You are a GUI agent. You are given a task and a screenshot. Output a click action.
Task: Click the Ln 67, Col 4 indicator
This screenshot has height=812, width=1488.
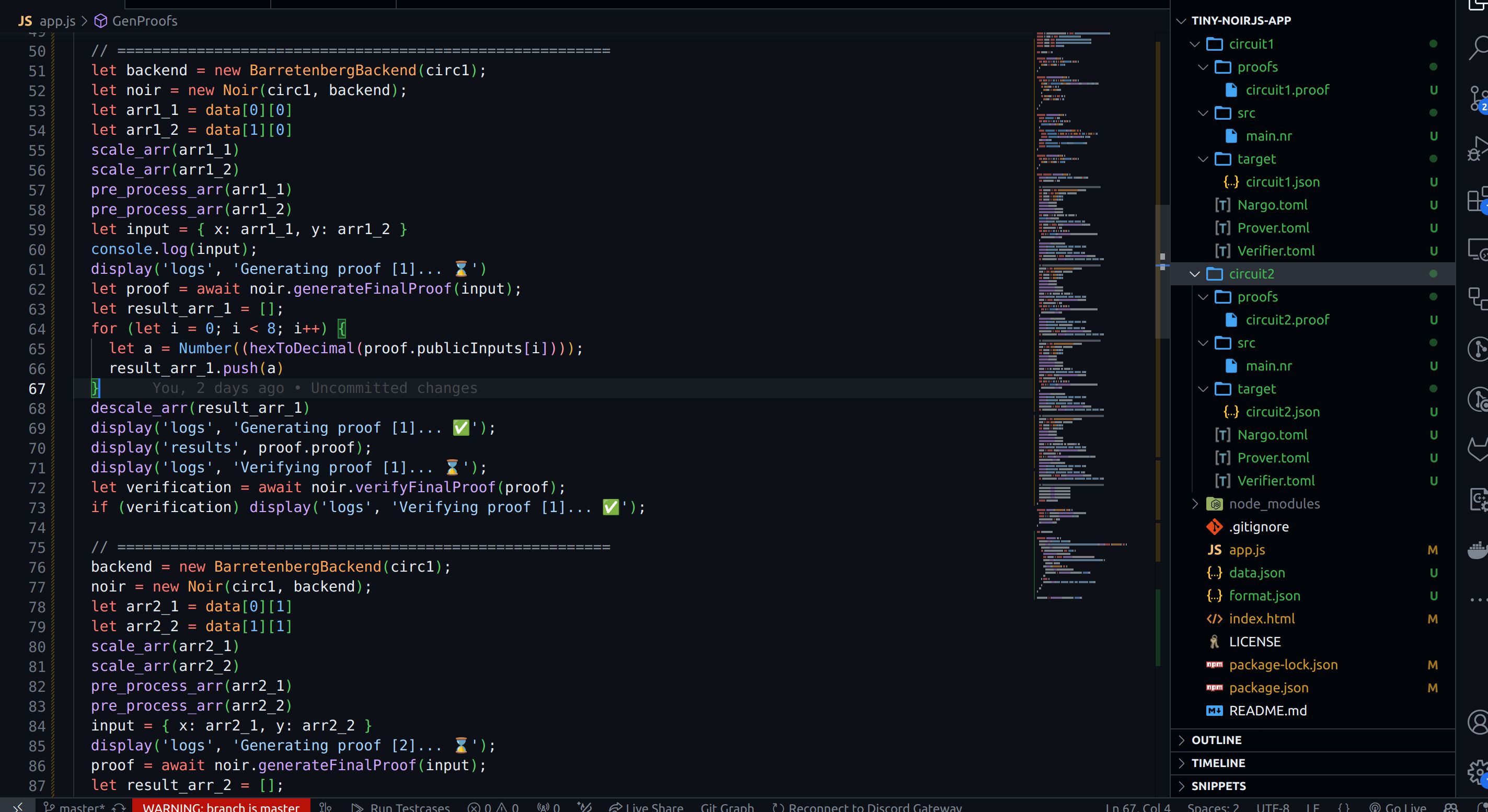tap(1137, 807)
